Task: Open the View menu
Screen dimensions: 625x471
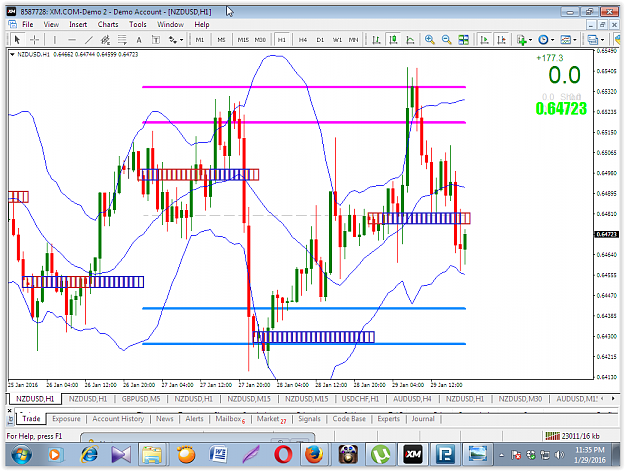Action: pyautogui.click(x=51, y=24)
